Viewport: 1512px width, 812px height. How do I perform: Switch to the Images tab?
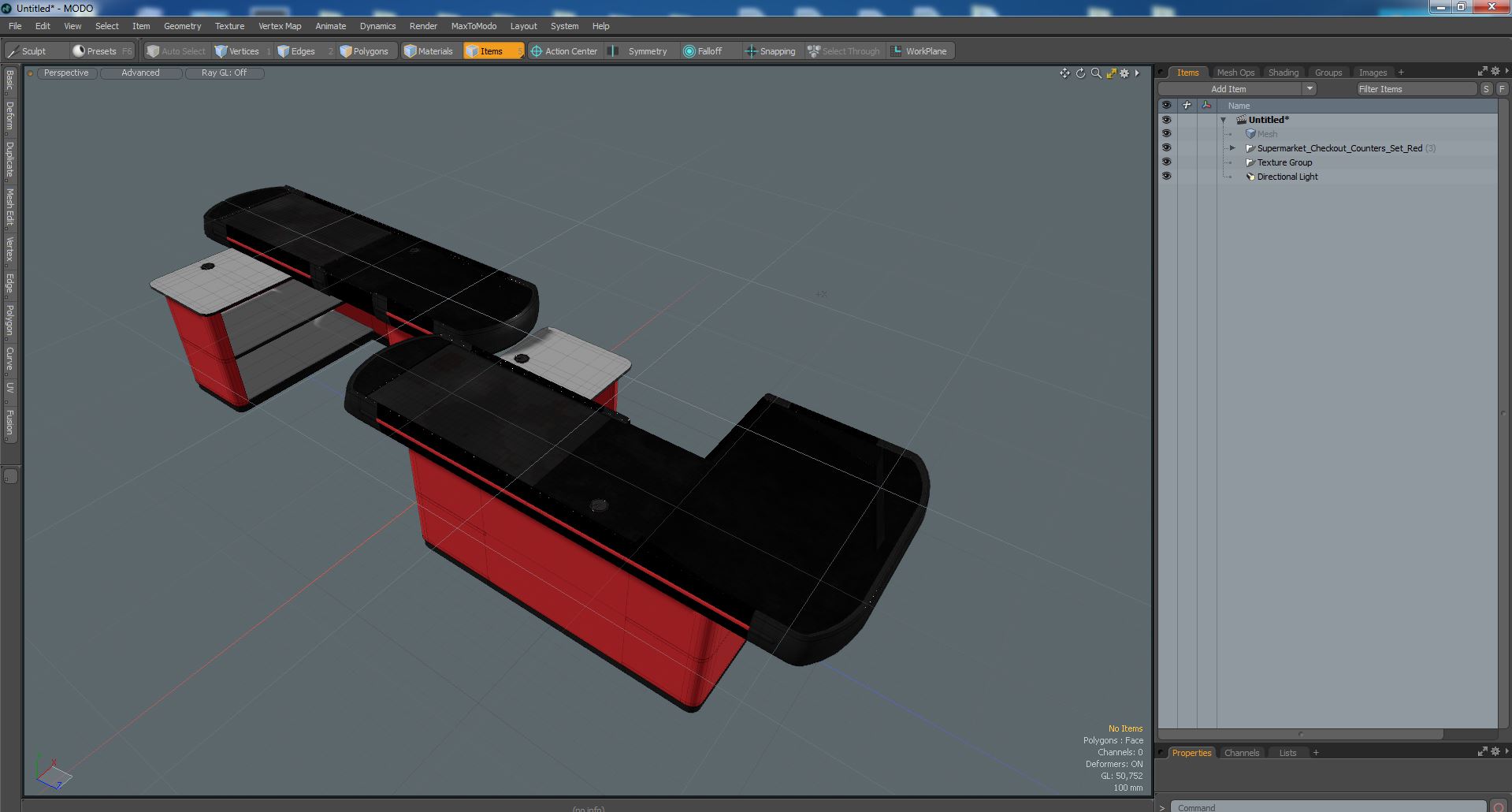[1373, 73]
